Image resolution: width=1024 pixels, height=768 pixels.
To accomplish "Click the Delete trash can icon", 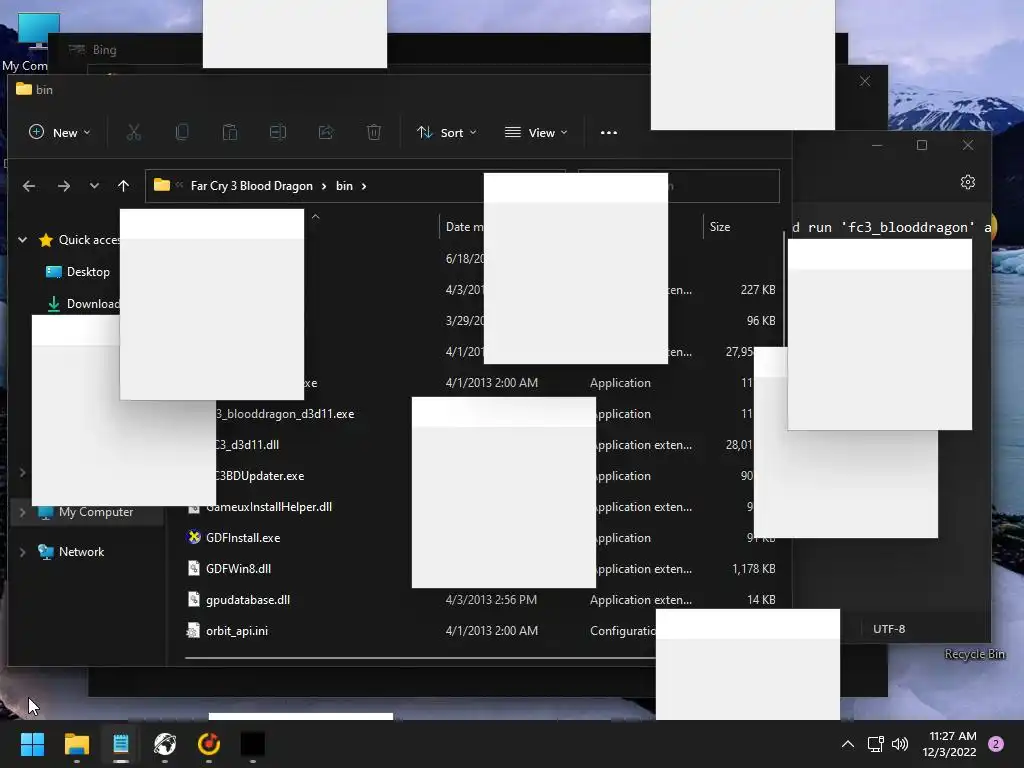I will pyautogui.click(x=374, y=133).
